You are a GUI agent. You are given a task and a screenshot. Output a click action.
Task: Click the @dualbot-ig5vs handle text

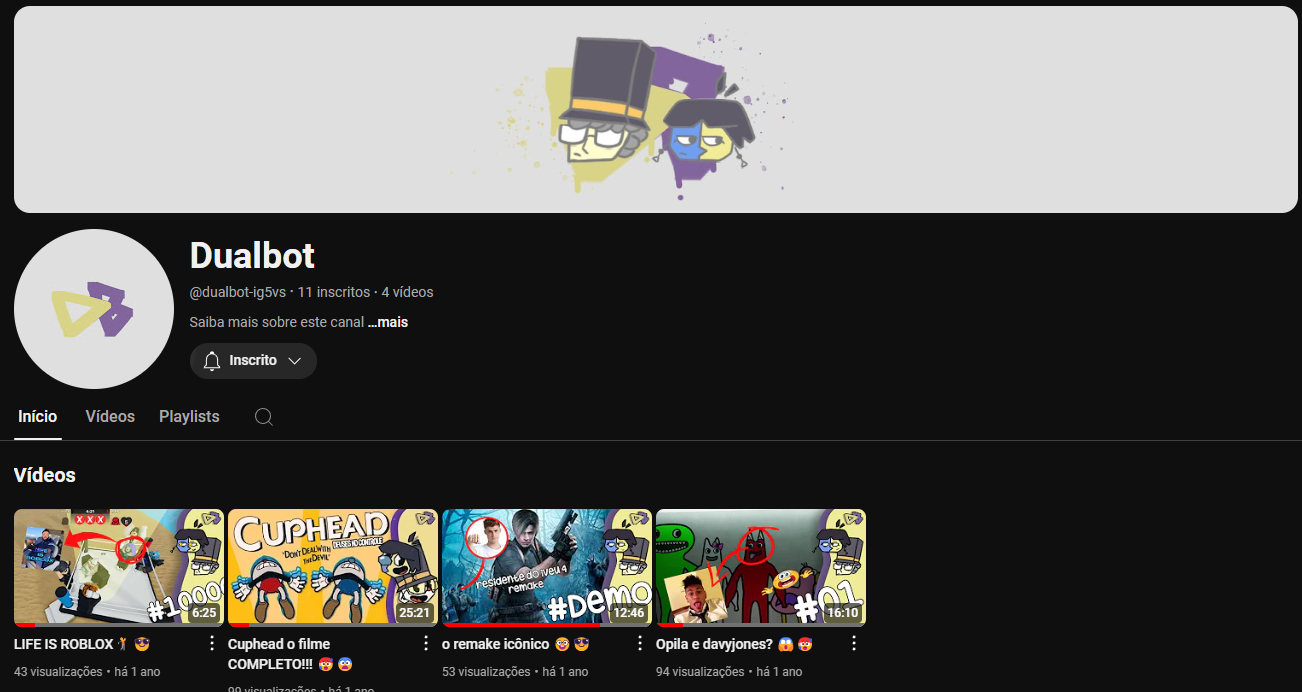pyautogui.click(x=238, y=292)
